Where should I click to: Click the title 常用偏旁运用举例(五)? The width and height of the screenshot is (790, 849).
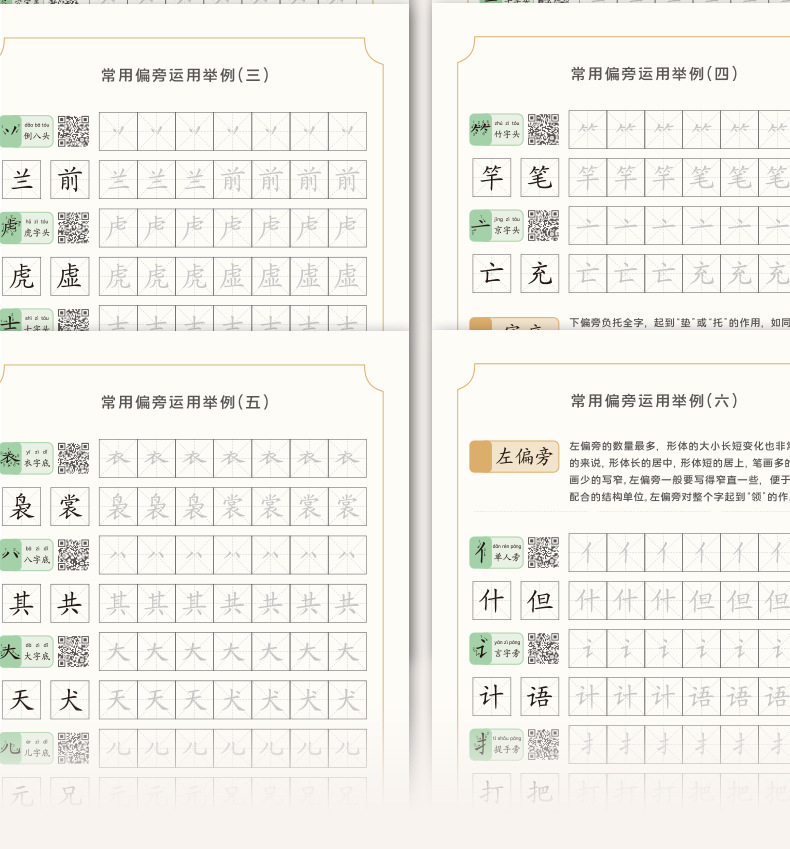185,402
